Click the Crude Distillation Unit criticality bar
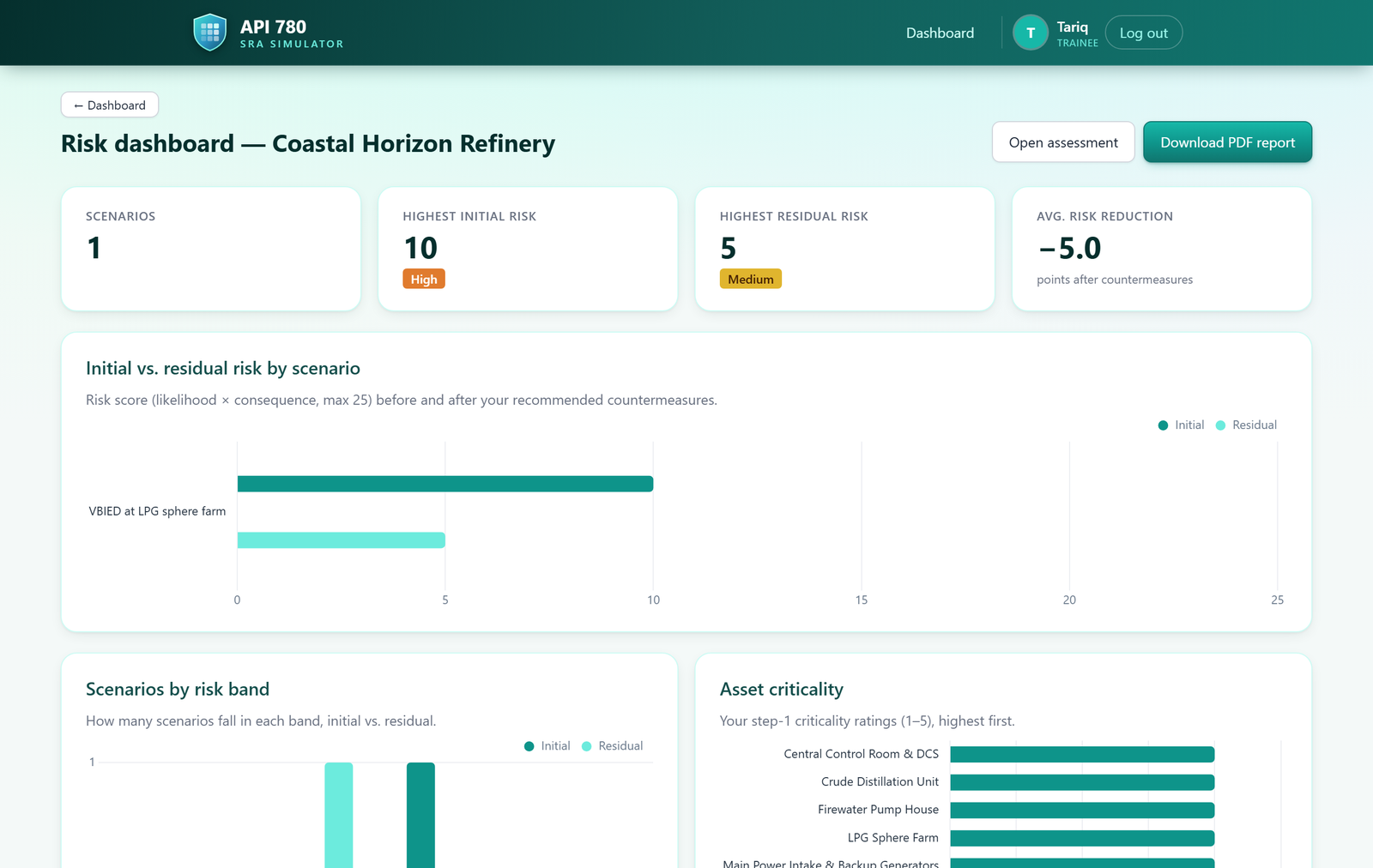1373x868 pixels. click(1082, 782)
